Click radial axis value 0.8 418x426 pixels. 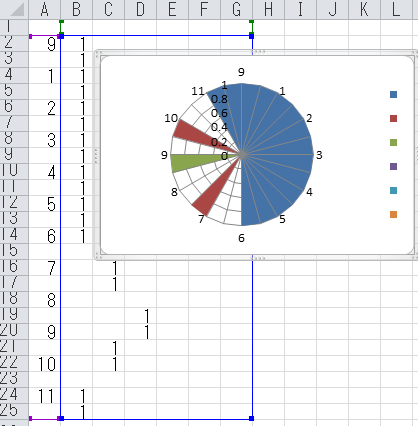coord(219,99)
